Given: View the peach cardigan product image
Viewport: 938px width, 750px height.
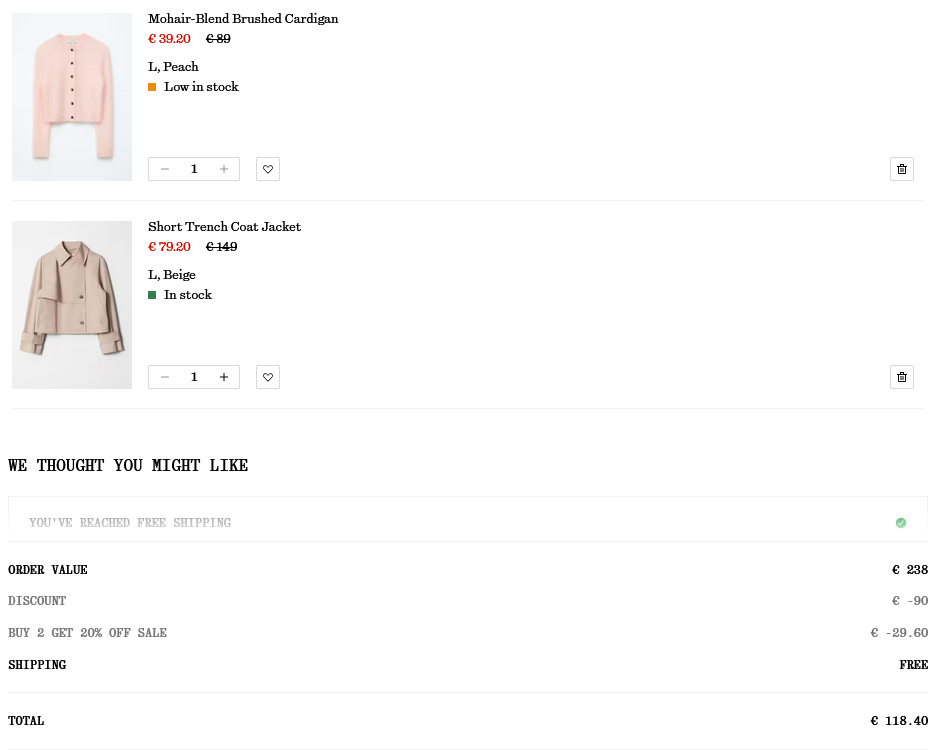Looking at the screenshot, I should click(x=72, y=97).
